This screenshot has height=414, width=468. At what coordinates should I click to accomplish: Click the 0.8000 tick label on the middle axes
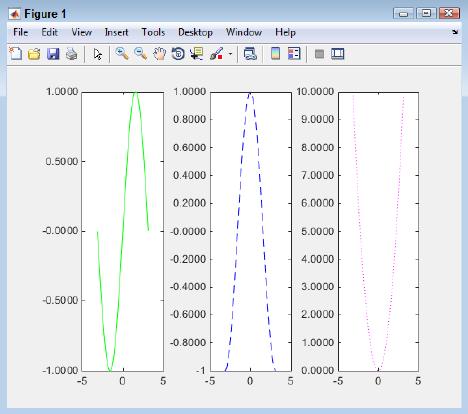189,119
